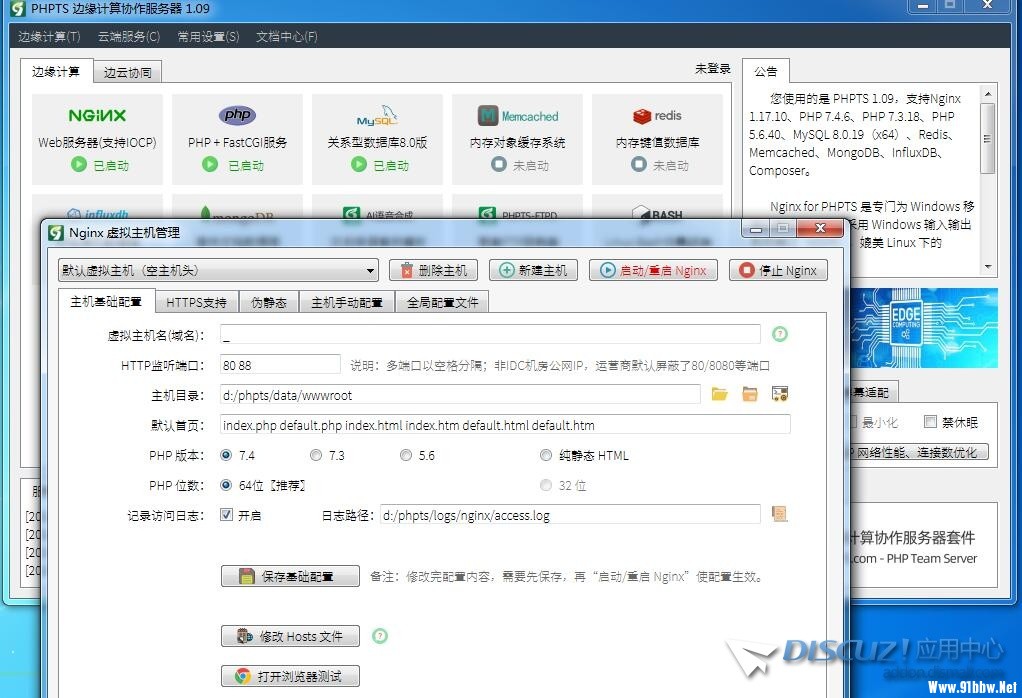This screenshot has height=698, width=1022.
Task: Open the 常用设置(S) menu
Action: [208, 37]
